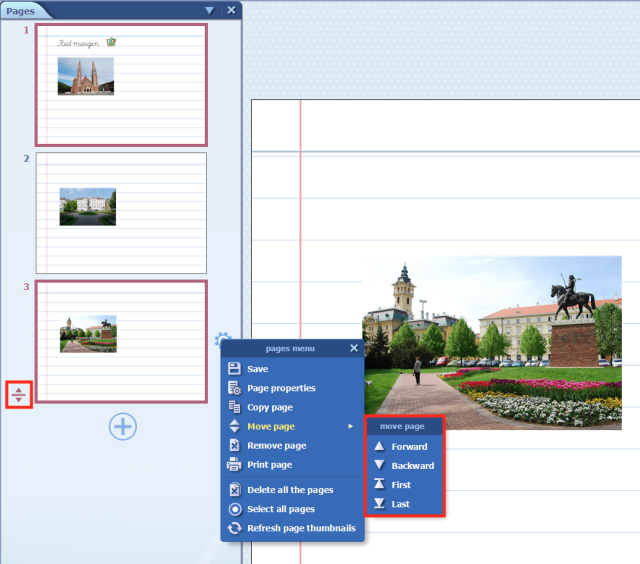Click the Refresh page thumbnails icon
640x564 pixels.
coord(234,528)
